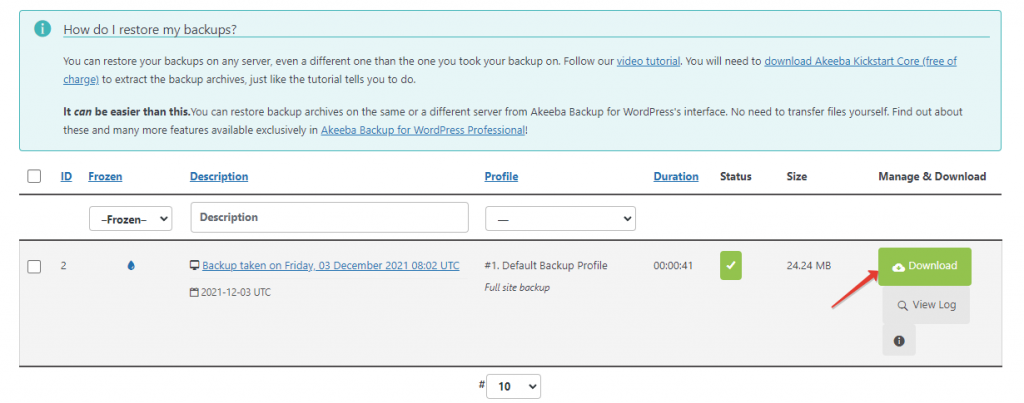Sort by the Description column header
The image size is (1024, 403).
[x=219, y=176]
